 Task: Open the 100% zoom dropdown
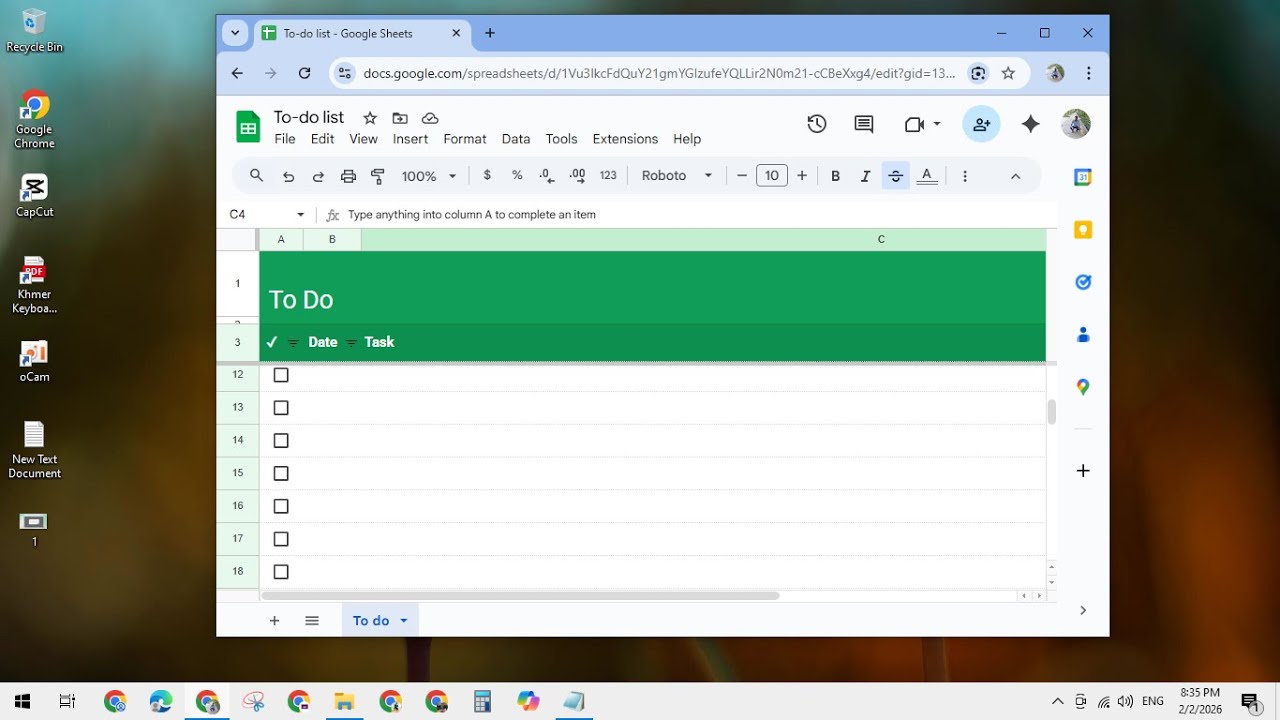coord(429,176)
